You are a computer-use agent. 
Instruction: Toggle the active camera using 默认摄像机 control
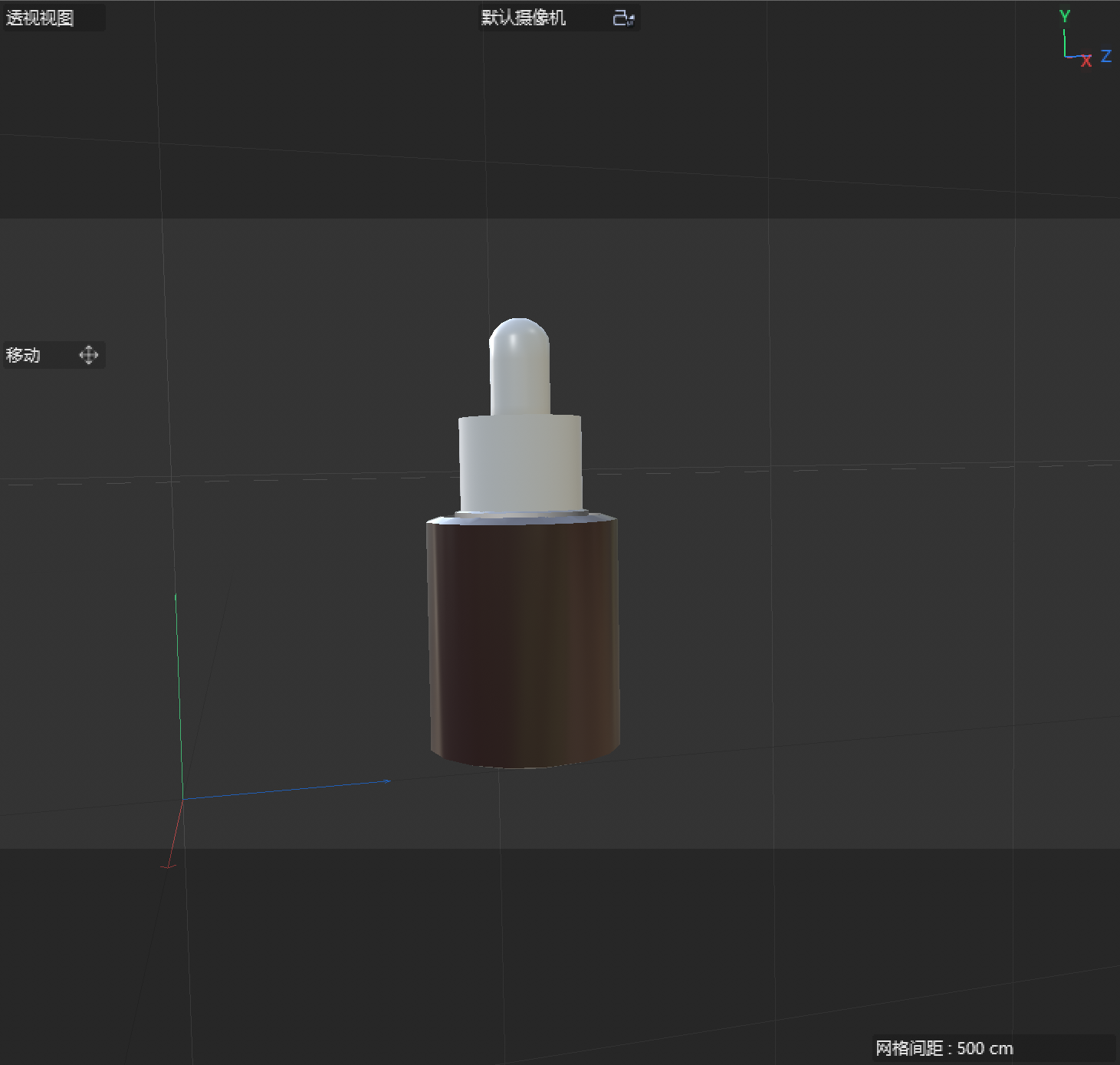click(x=522, y=18)
